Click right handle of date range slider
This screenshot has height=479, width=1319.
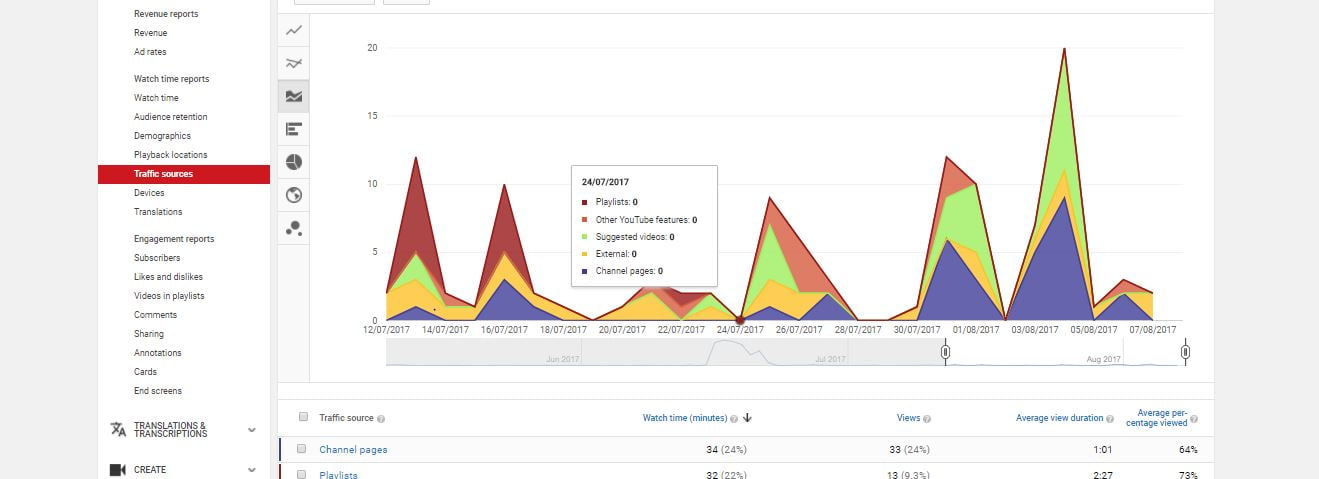pos(1185,352)
